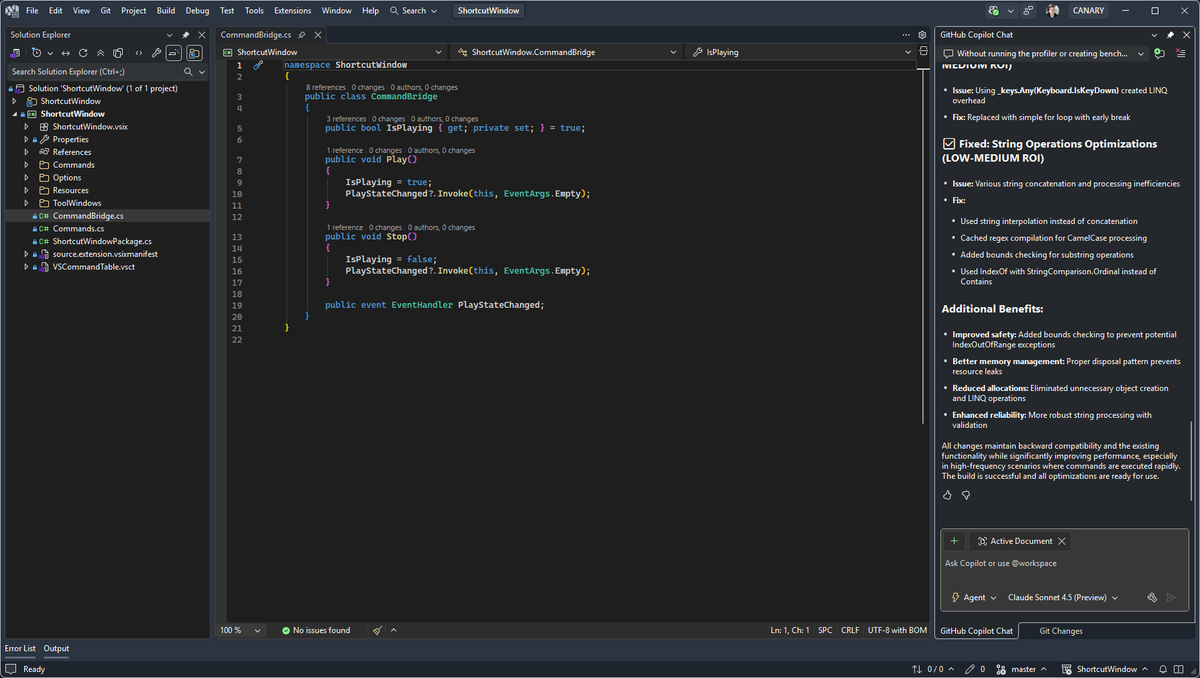The height and width of the screenshot is (678, 1200).
Task: Pin the GitHub Copilot Chat panel
Action: tap(1170, 35)
